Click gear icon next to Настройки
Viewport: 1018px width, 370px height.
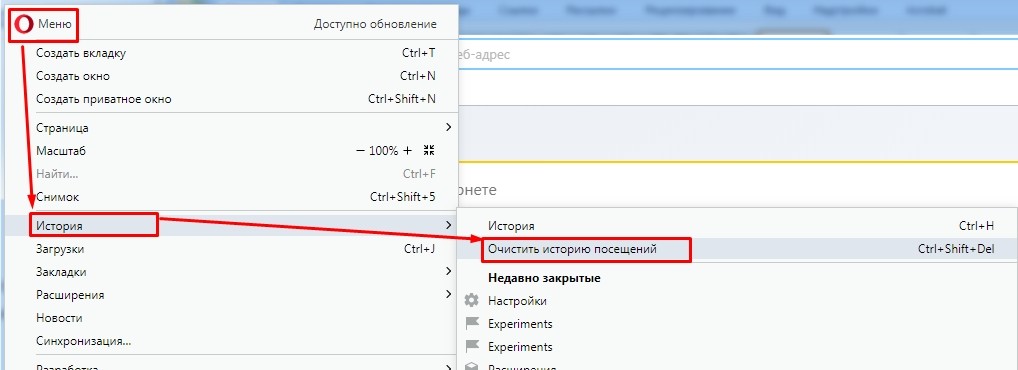(472, 301)
